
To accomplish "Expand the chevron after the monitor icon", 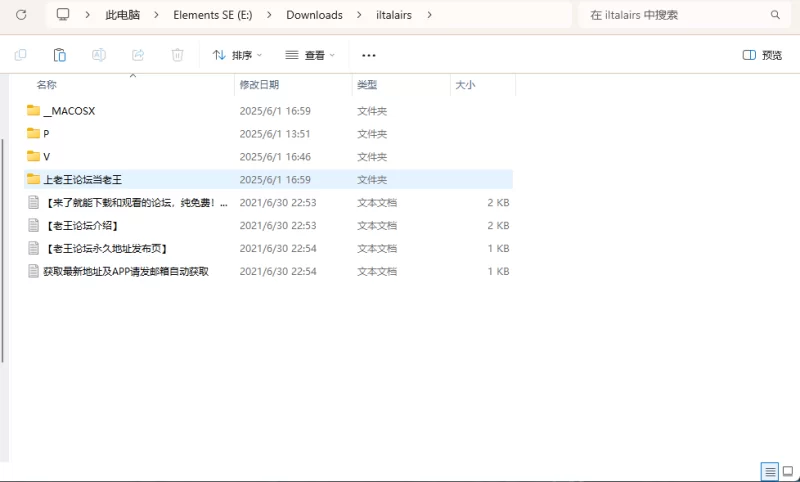I will click(88, 15).
